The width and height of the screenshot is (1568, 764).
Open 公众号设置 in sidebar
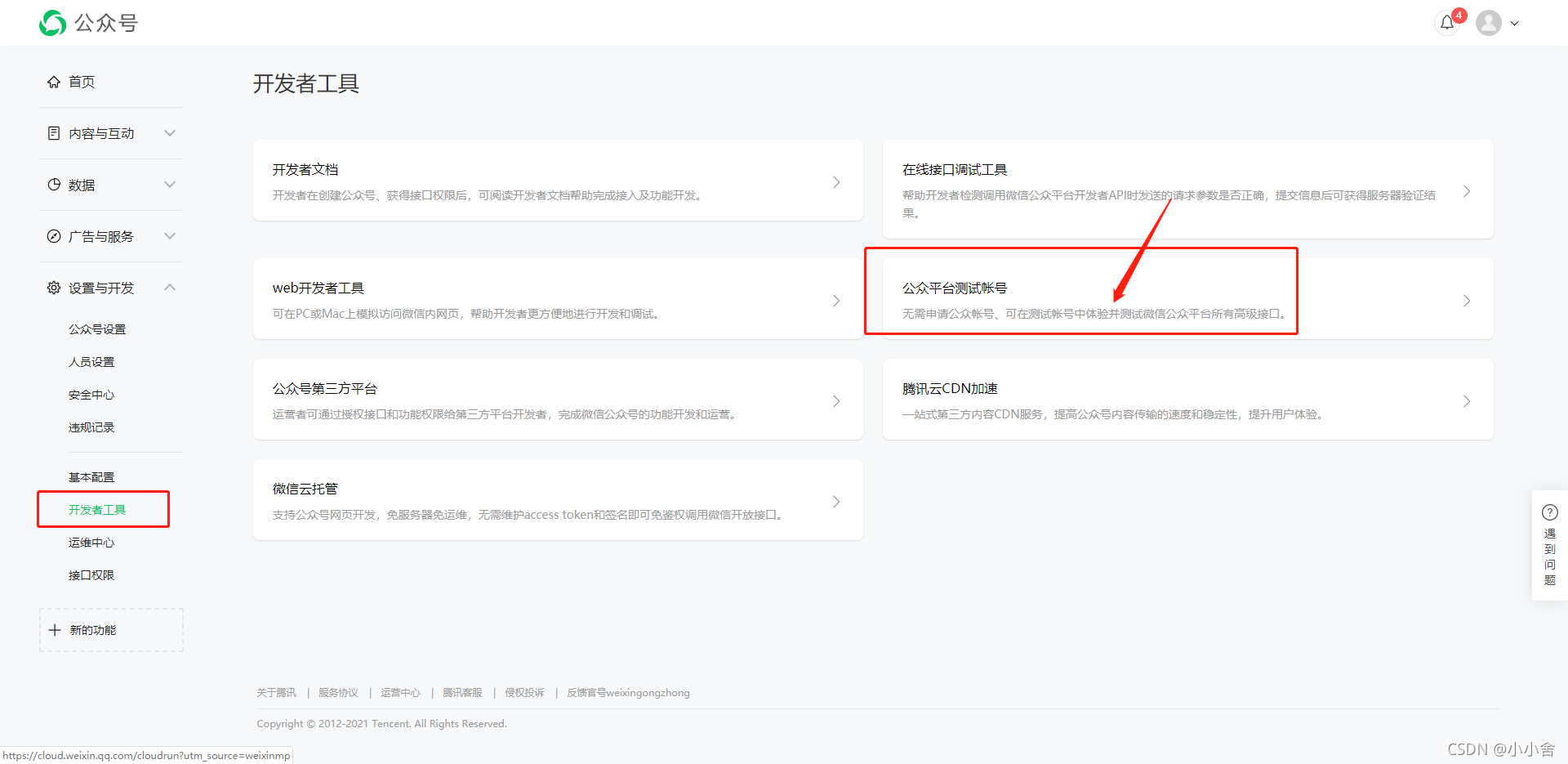click(97, 329)
